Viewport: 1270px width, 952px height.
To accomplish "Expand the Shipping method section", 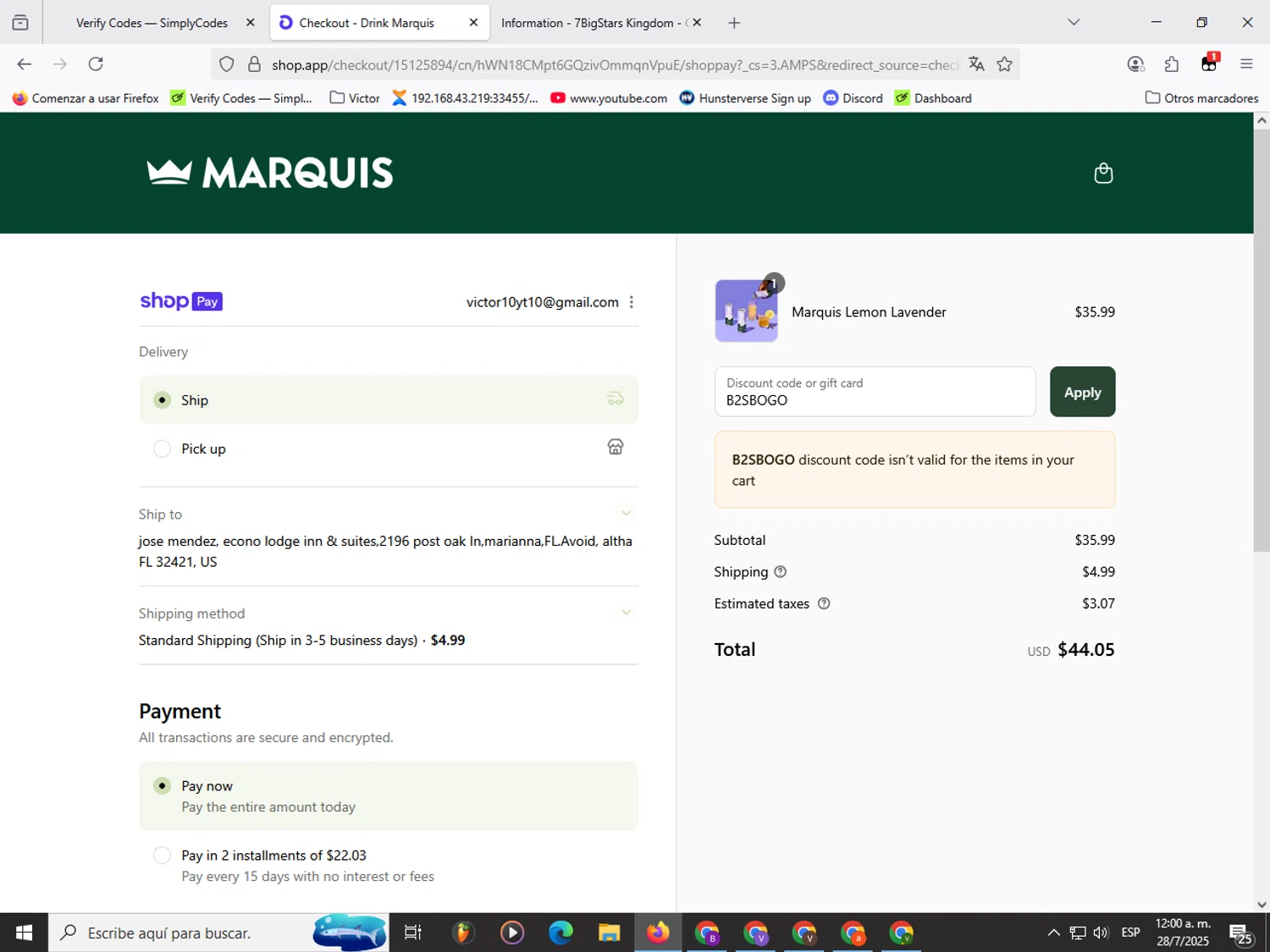I will click(627, 613).
